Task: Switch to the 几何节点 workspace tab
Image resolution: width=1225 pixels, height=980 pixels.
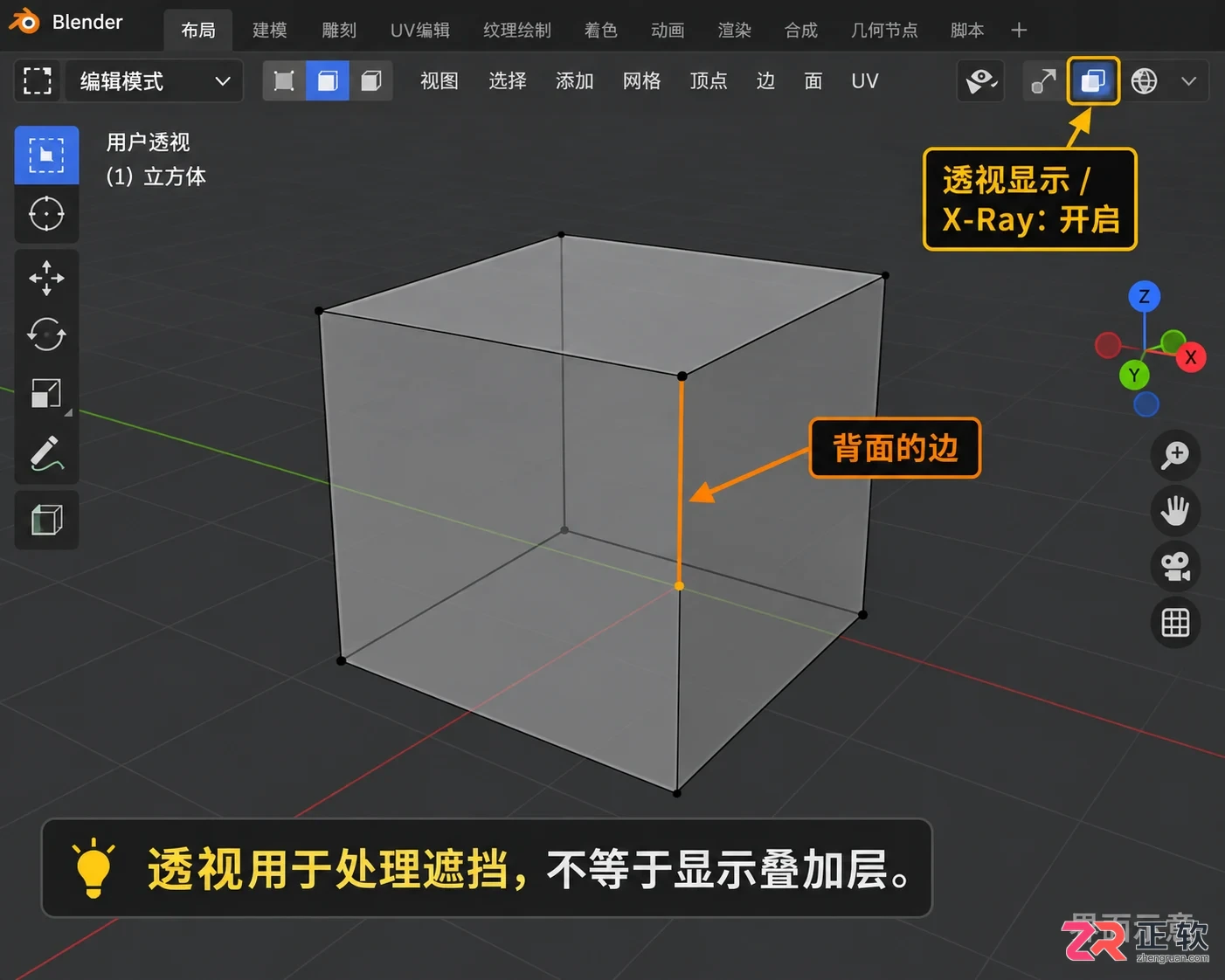Action: tap(884, 31)
